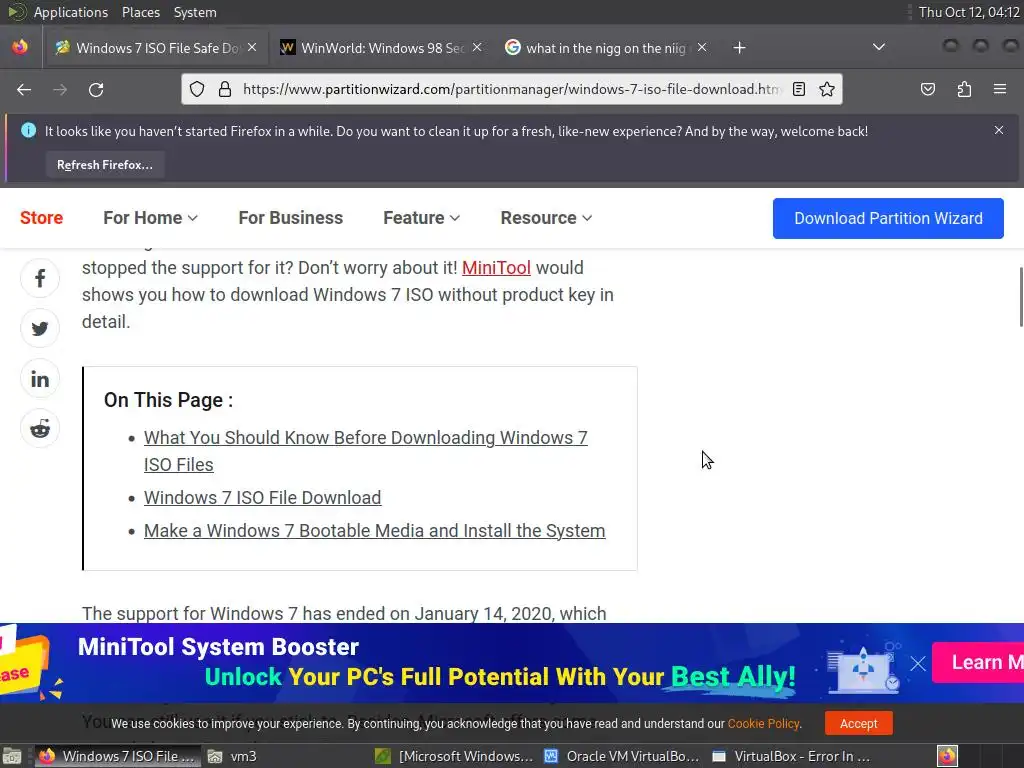Select Windows 7 ISO File taskbar entry
1024x768 pixels.
[x=118, y=756]
